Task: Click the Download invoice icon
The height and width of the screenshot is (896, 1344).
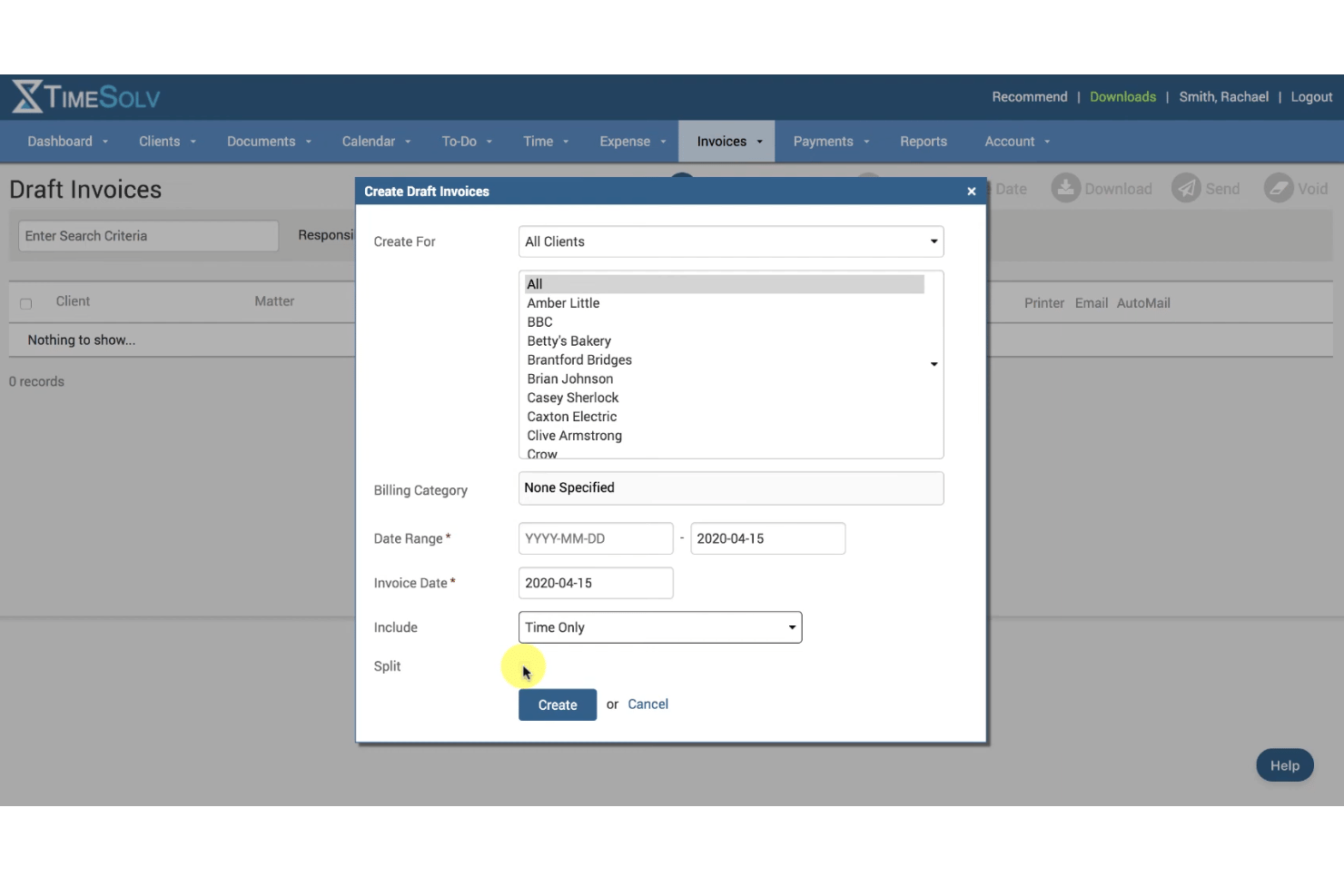Action: [1065, 188]
